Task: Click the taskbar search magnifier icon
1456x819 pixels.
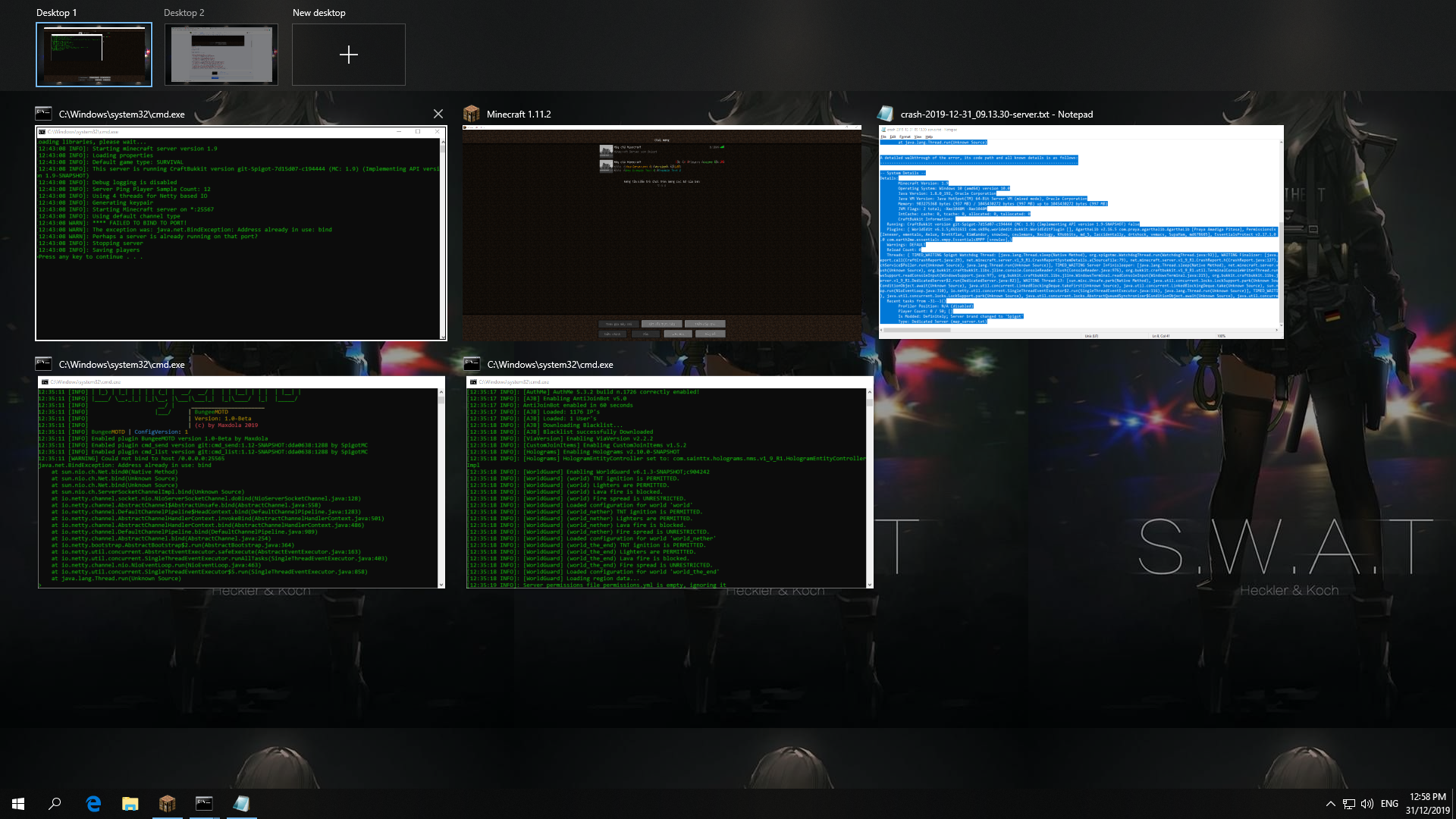Action: (55, 804)
